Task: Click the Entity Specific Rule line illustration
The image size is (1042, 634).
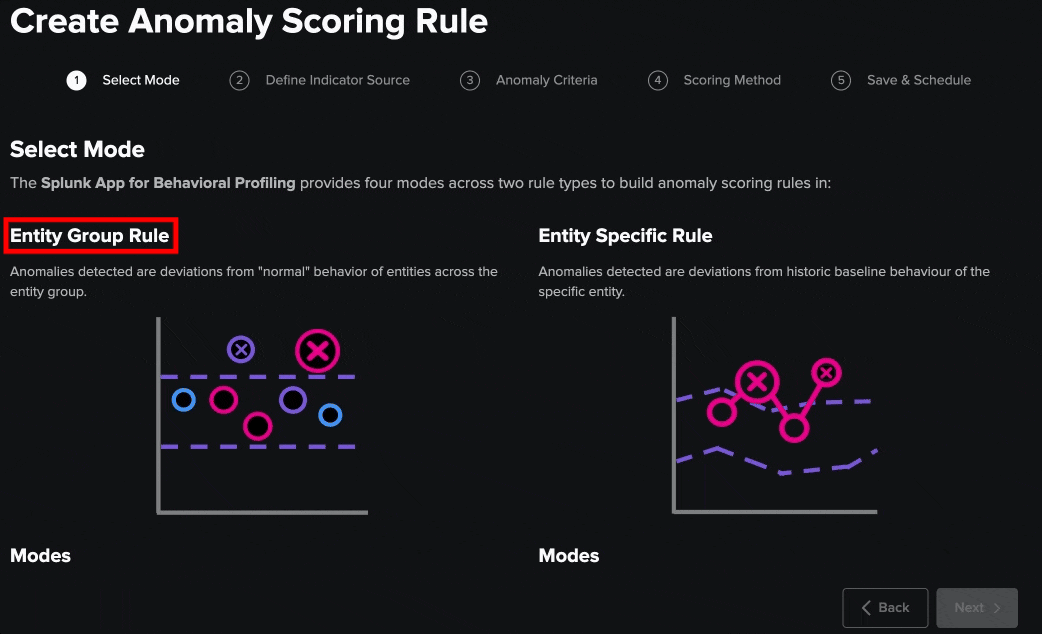Action: point(775,415)
